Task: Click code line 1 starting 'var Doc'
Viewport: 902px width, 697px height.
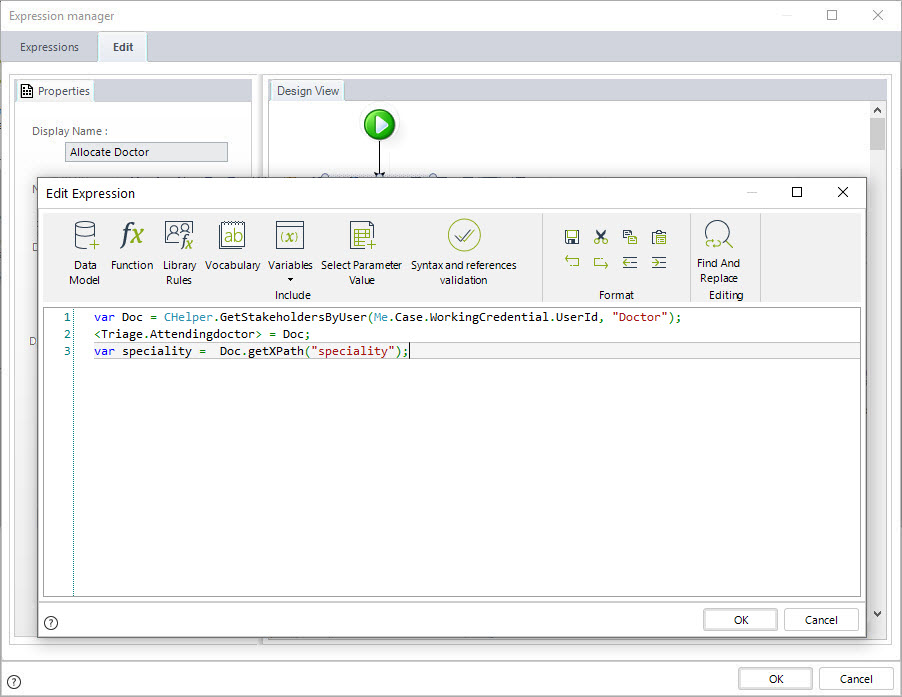Action: 387,317
